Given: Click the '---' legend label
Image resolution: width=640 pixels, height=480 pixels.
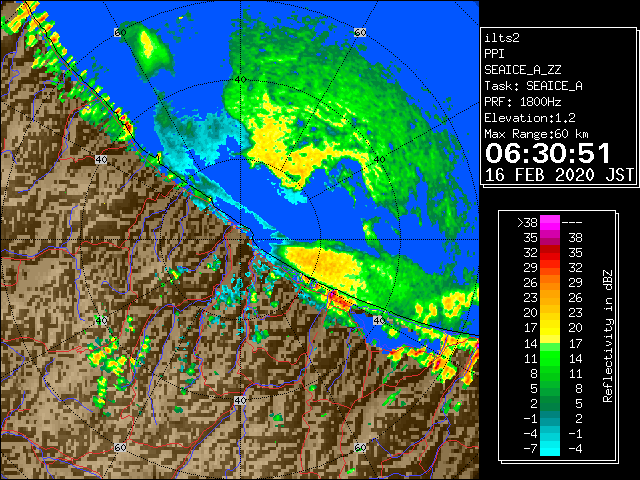Looking at the screenshot, I should tap(572, 222).
